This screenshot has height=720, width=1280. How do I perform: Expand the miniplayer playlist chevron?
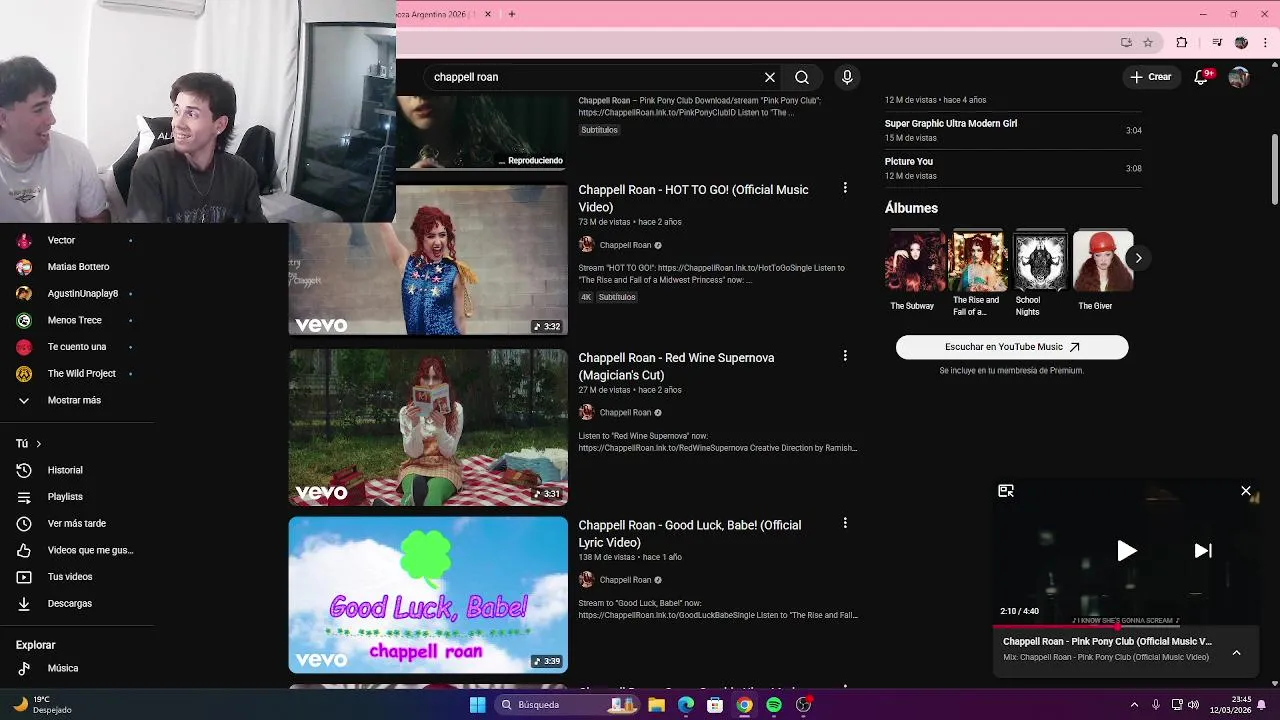1236,652
